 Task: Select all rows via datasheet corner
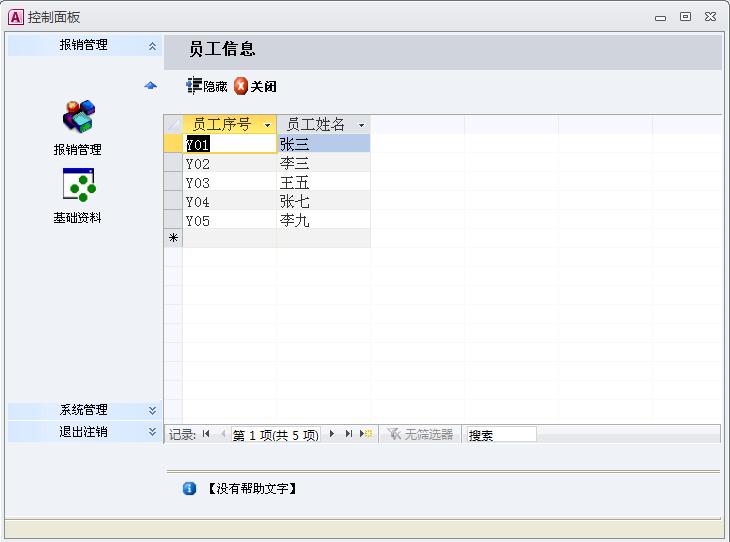click(x=173, y=124)
